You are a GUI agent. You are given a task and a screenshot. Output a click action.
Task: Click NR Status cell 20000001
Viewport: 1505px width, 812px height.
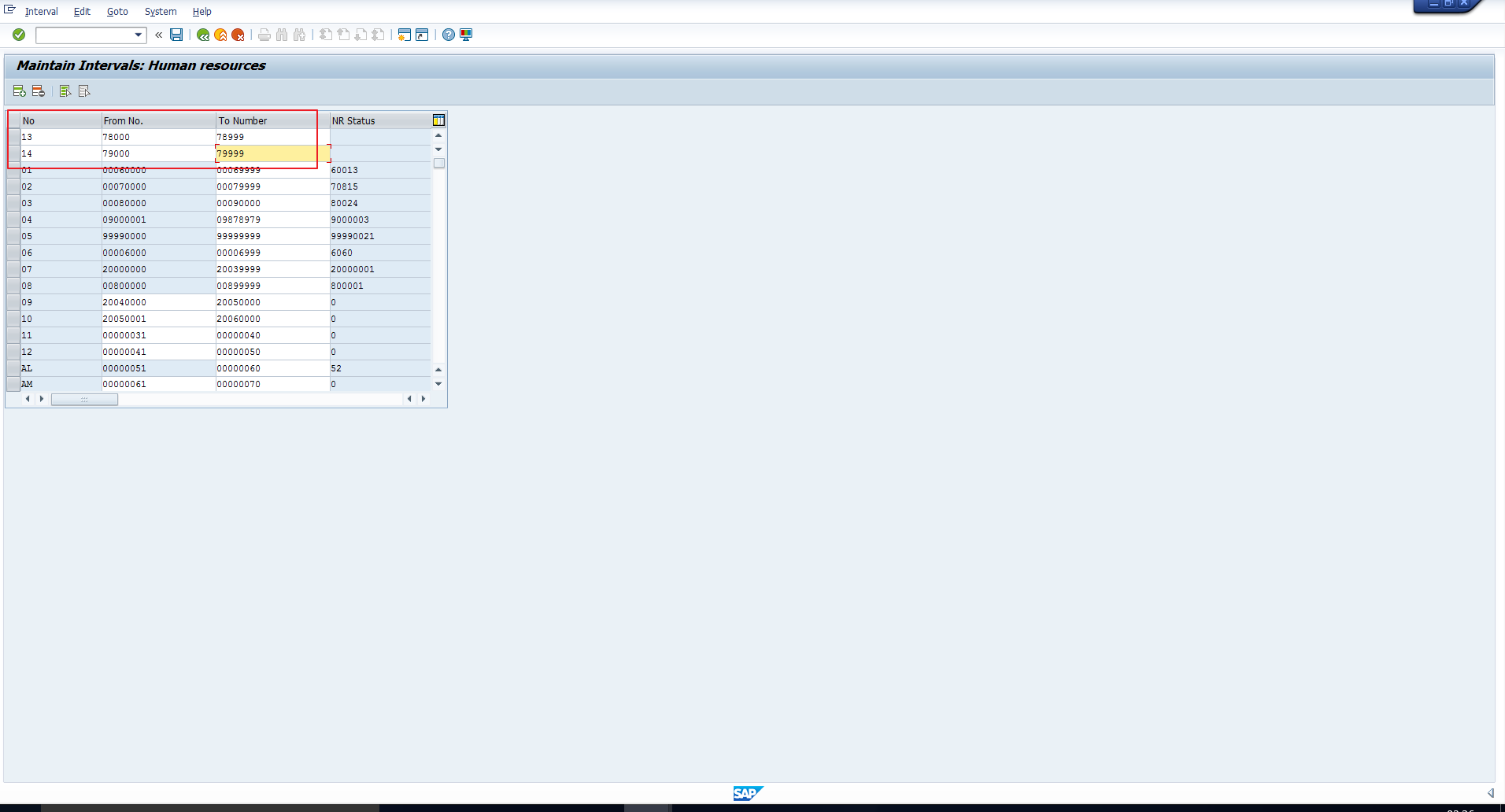[x=380, y=269]
